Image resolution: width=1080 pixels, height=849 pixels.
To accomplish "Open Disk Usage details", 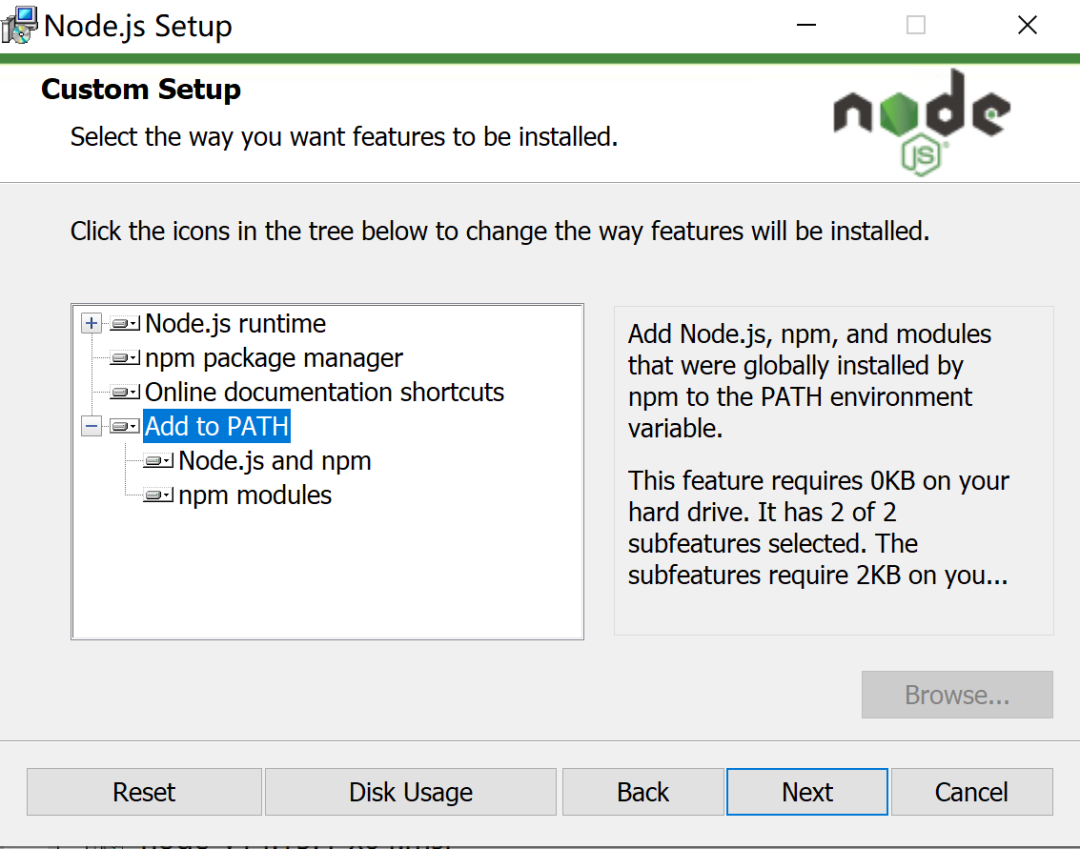I will 410,792.
